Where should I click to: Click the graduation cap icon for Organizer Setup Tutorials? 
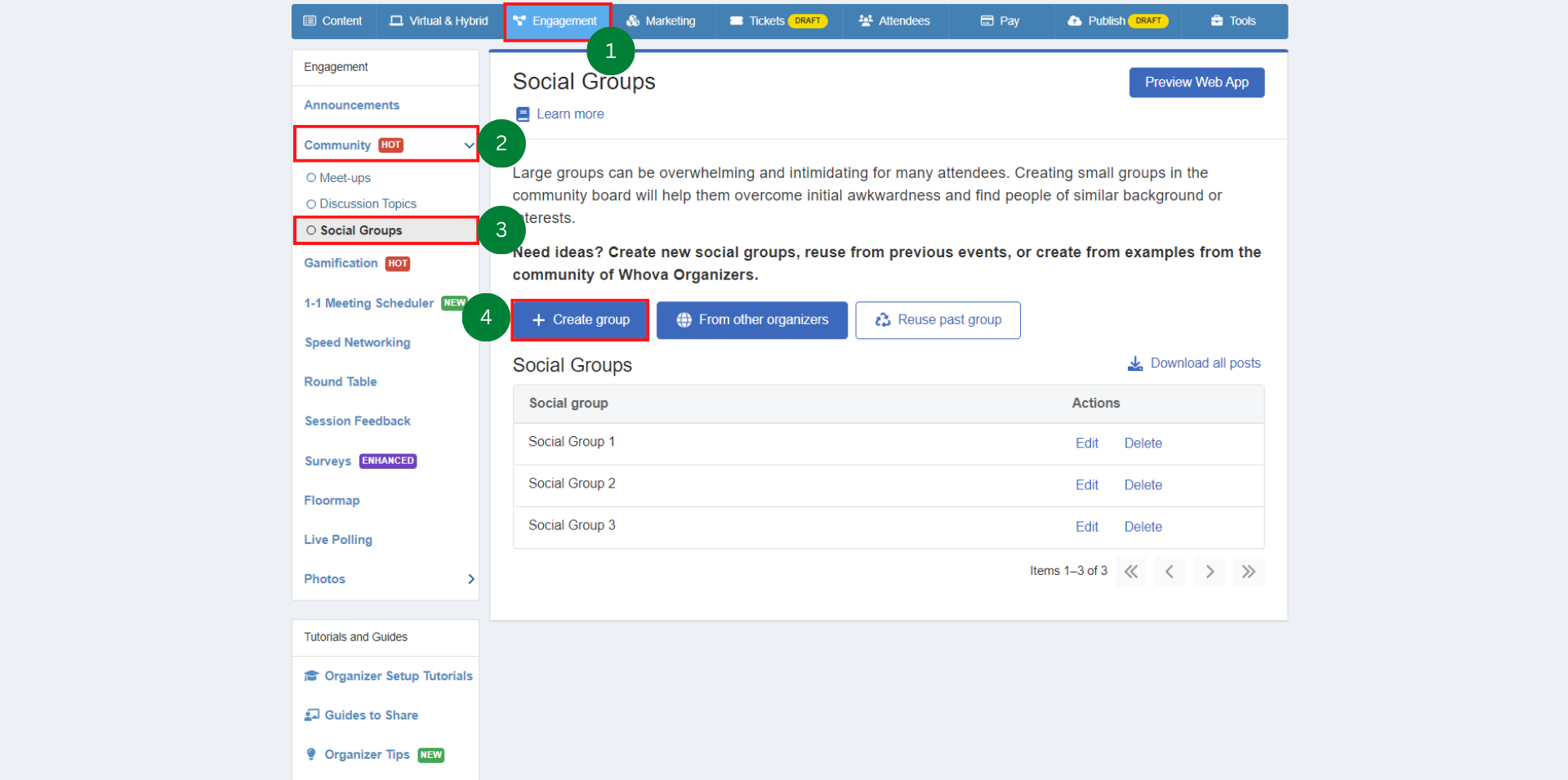point(311,675)
